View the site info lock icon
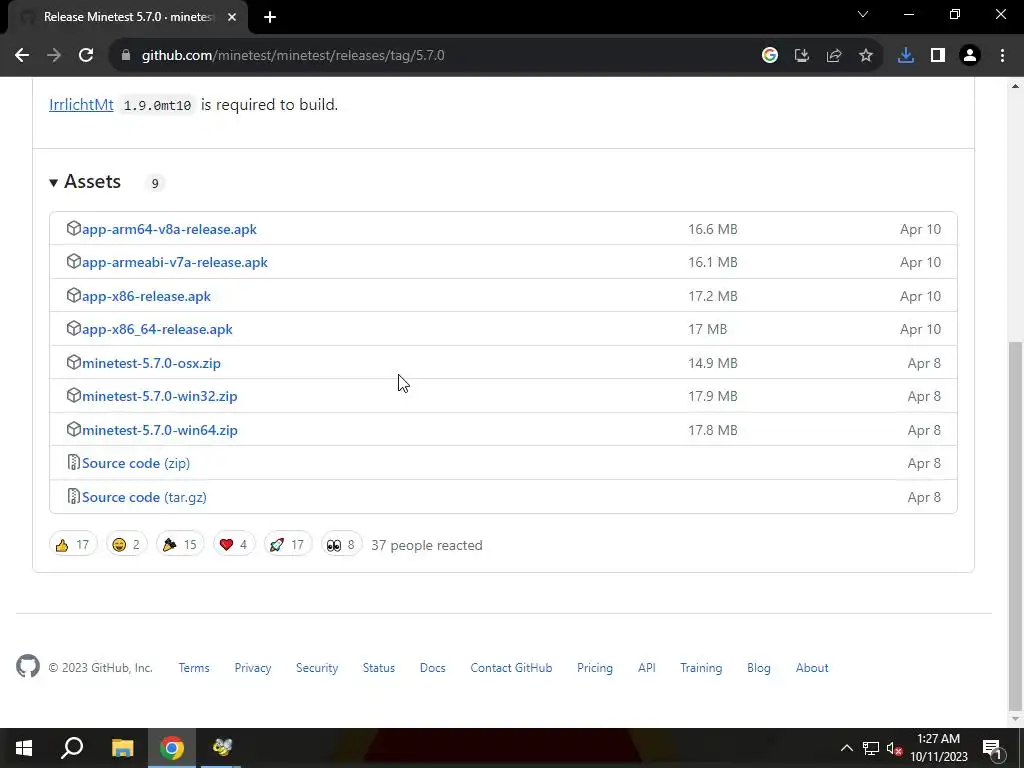 tap(126, 56)
